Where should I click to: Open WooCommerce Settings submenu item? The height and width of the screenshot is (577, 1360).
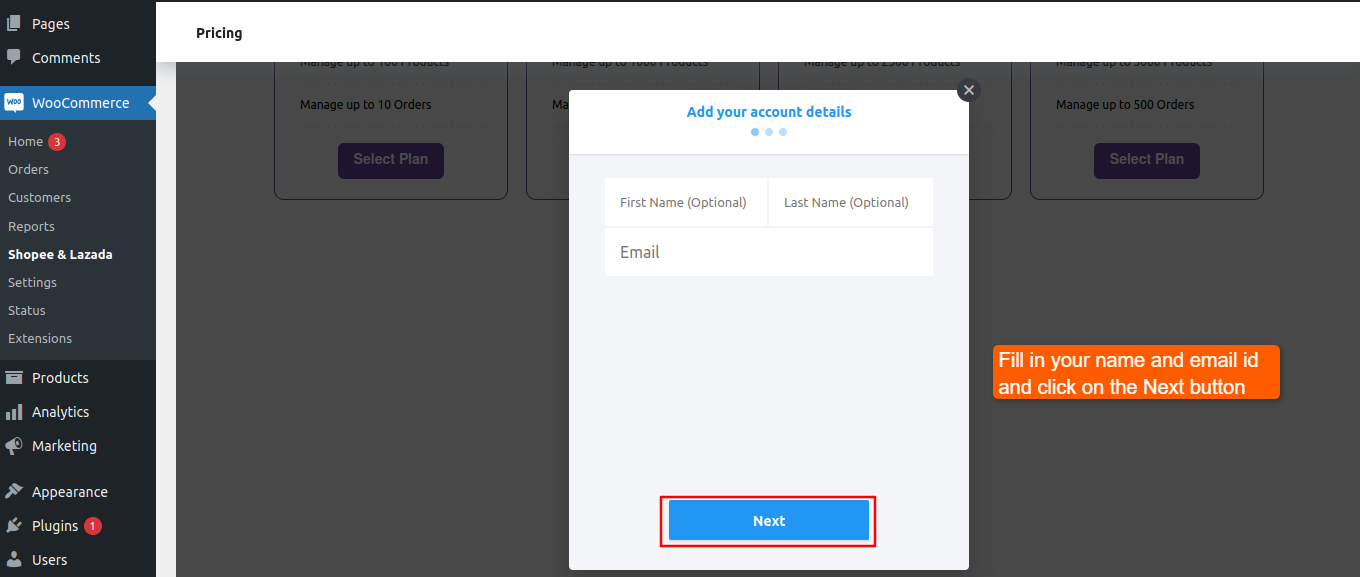[x=32, y=282]
